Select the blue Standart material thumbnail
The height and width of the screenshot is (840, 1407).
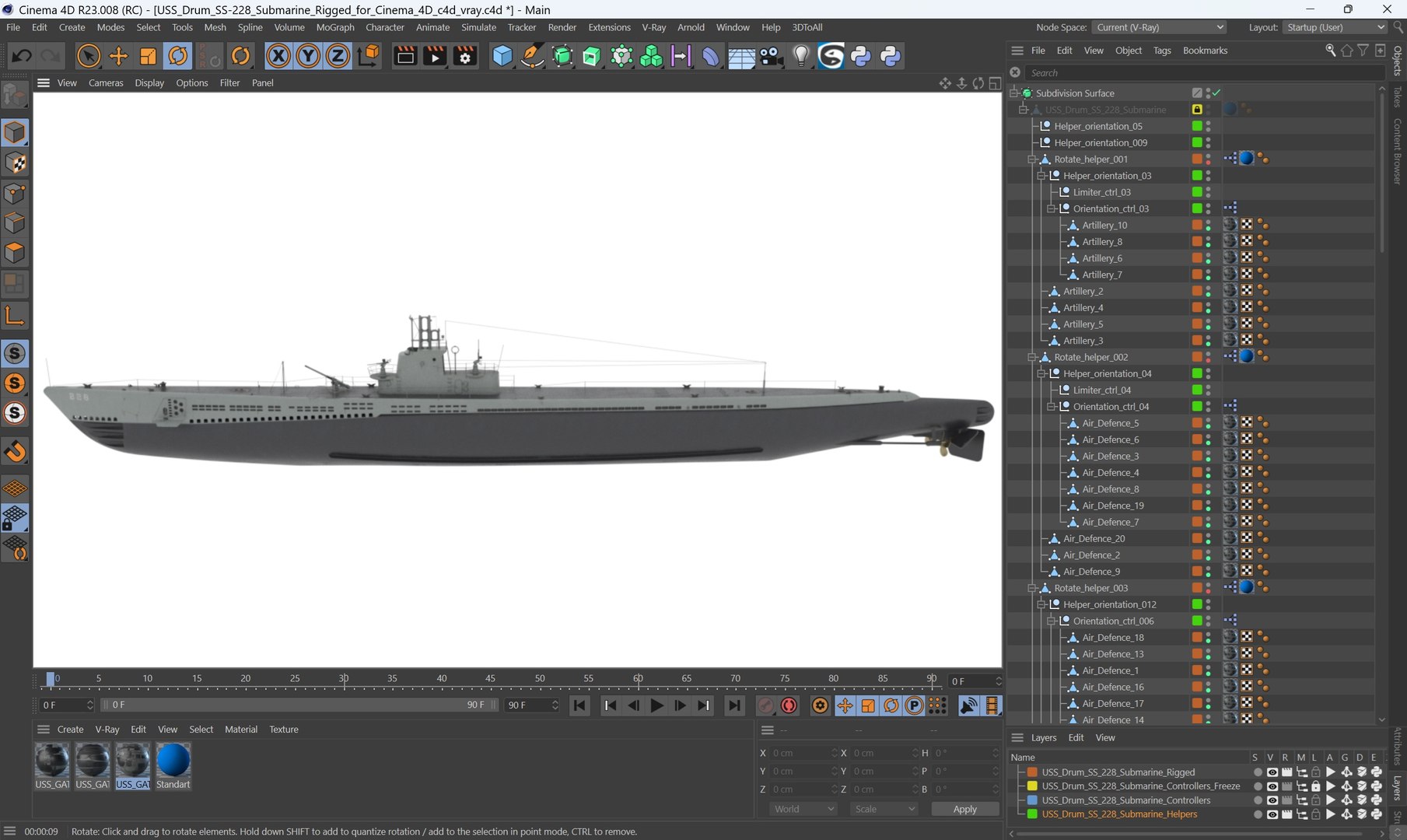[173, 760]
